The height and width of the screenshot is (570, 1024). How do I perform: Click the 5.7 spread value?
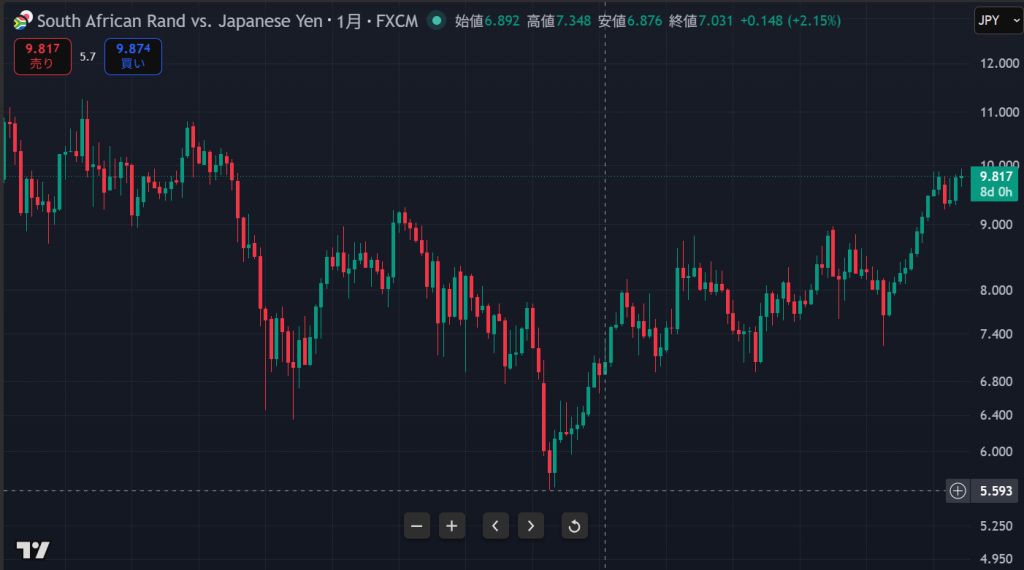(x=88, y=57)
